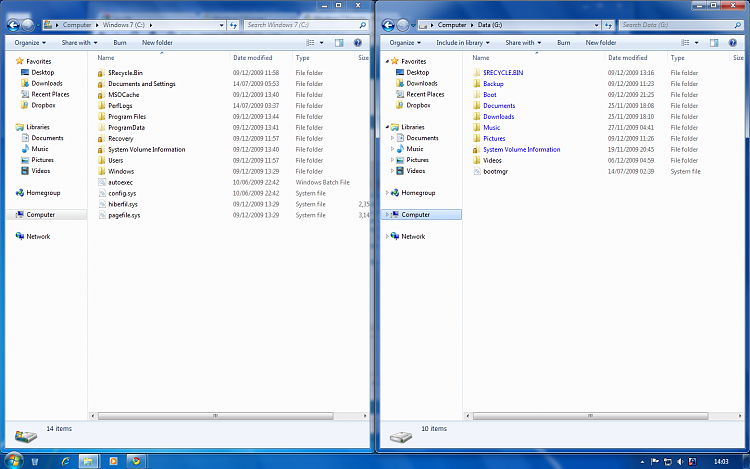Refresh the Data (G:) window address bar

point(608,25)
